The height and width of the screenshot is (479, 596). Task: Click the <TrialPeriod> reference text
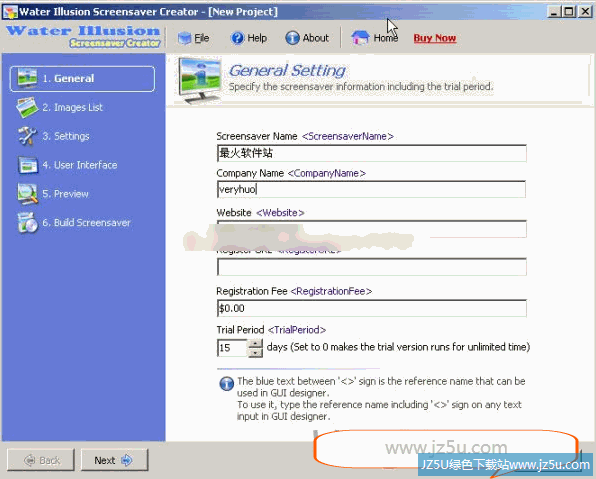(297, 330)
